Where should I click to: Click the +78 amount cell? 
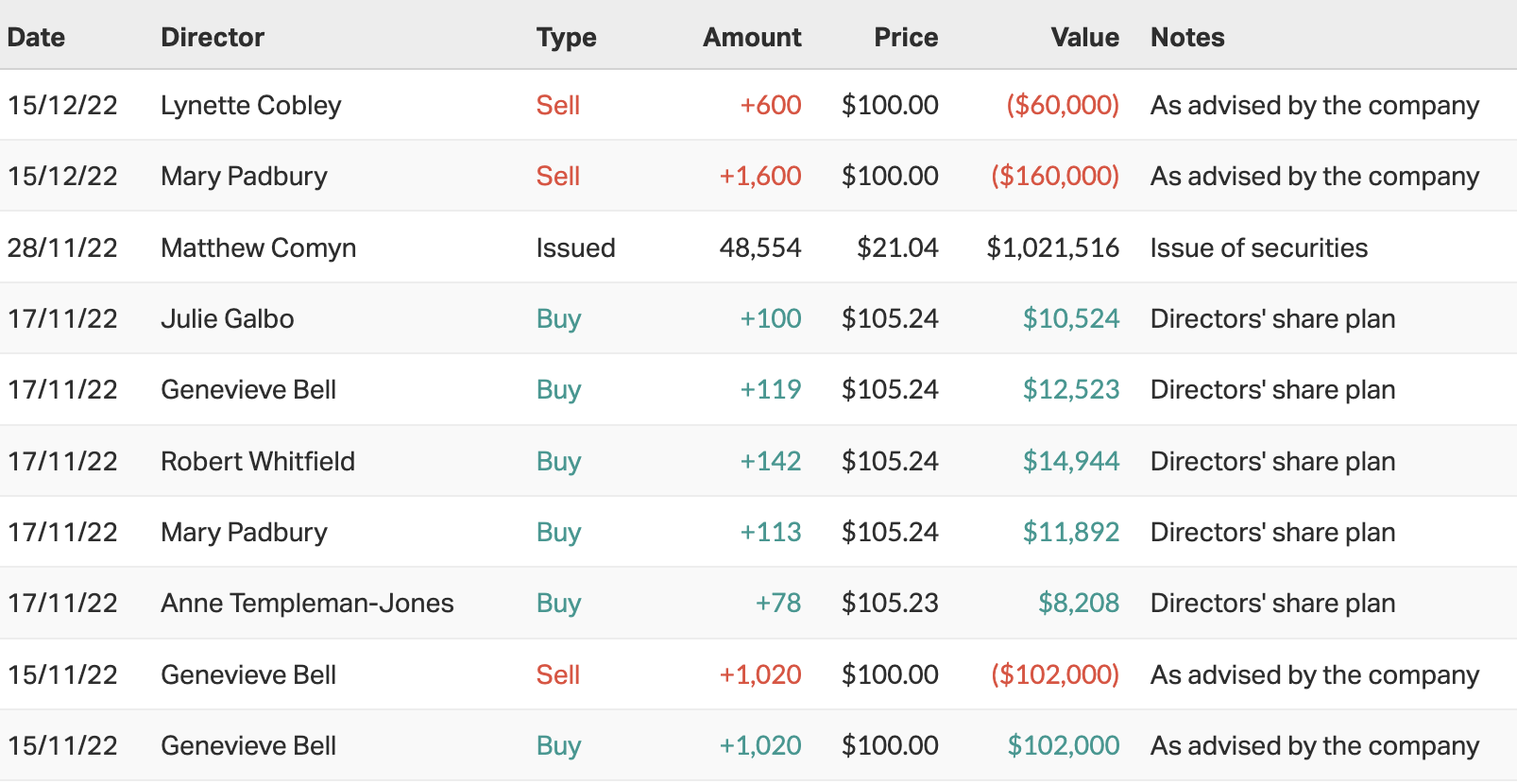(x=777, y=604)
